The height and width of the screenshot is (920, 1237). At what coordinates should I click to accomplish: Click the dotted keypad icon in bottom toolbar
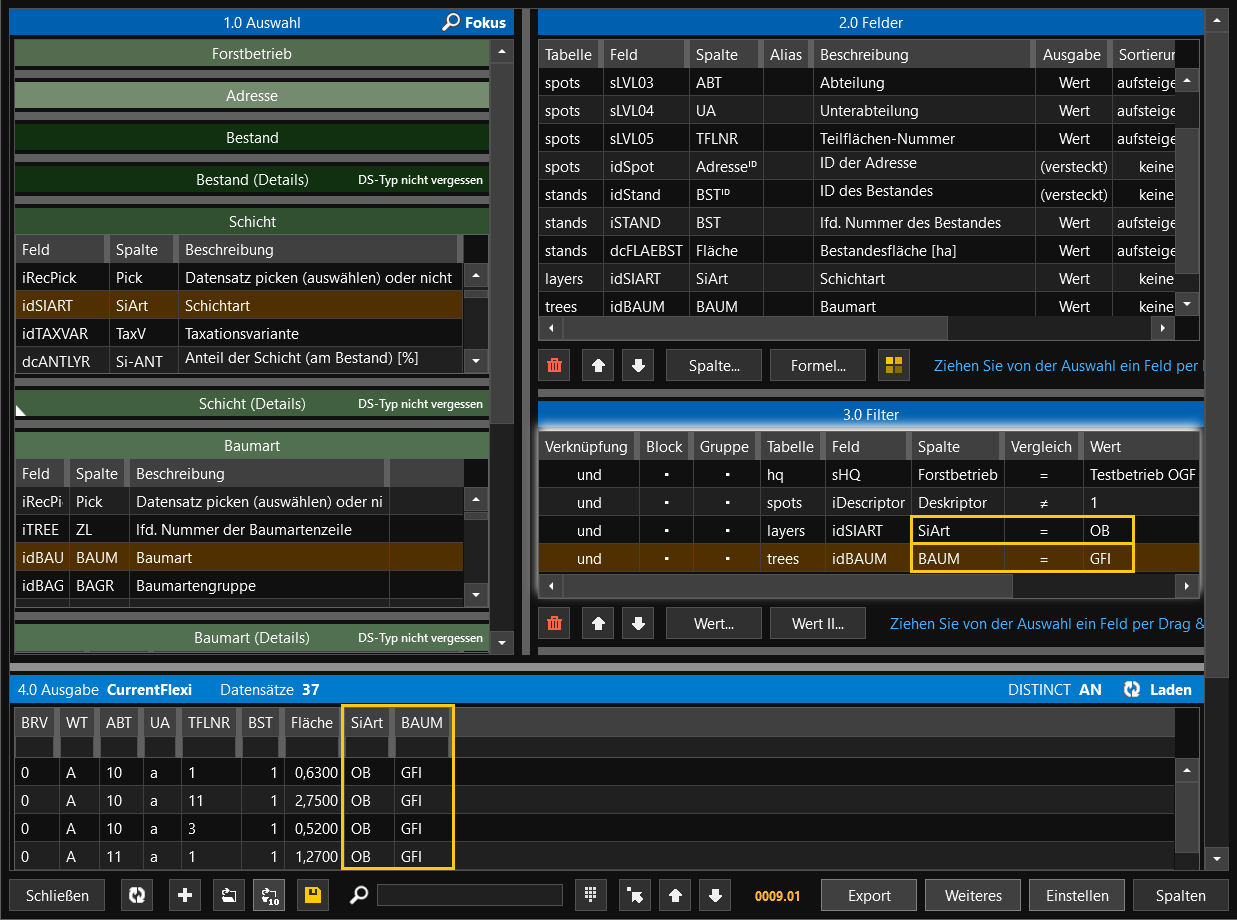pos(591,895)
